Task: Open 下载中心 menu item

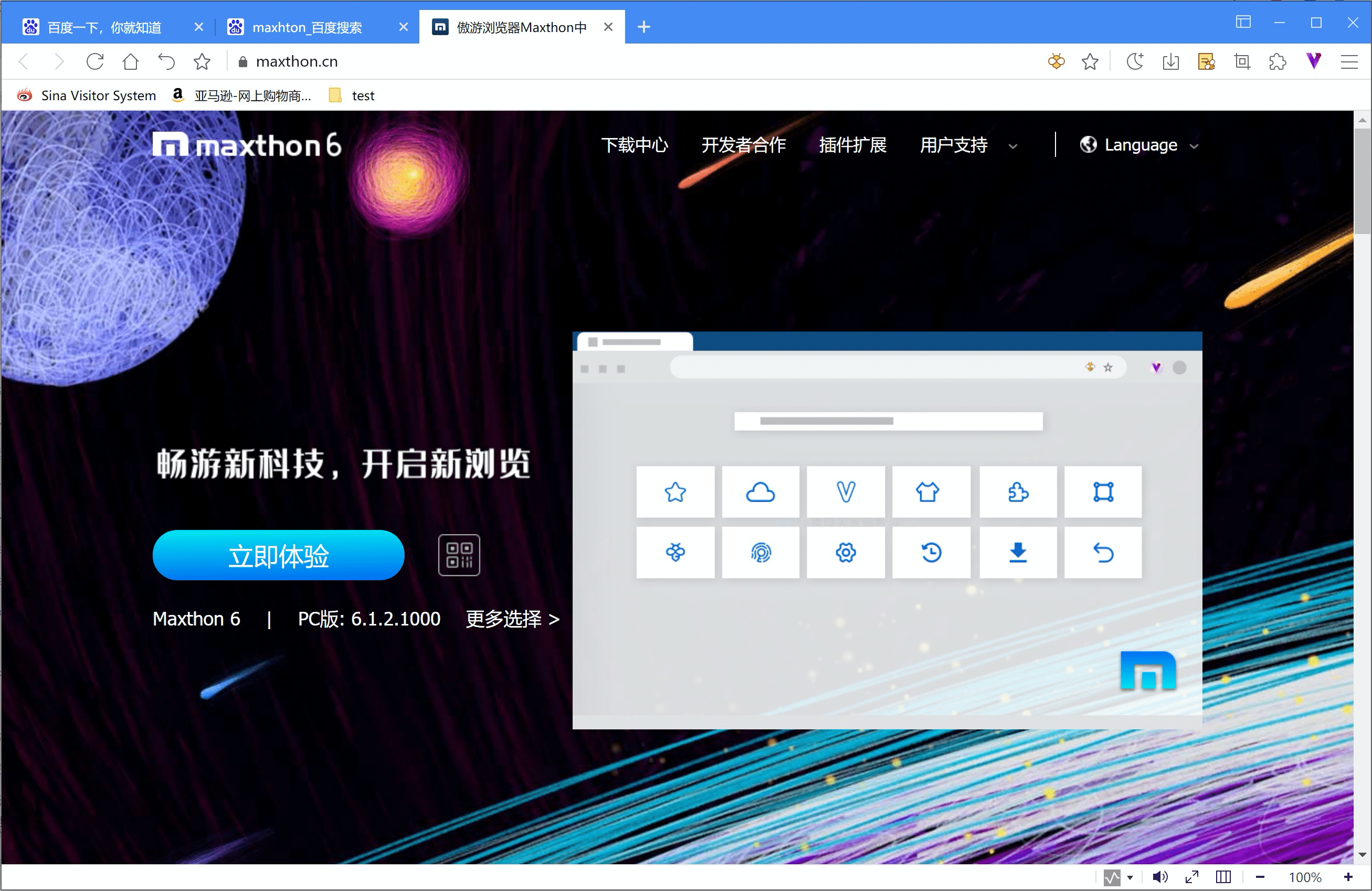Action: click(x=635, y=145)
